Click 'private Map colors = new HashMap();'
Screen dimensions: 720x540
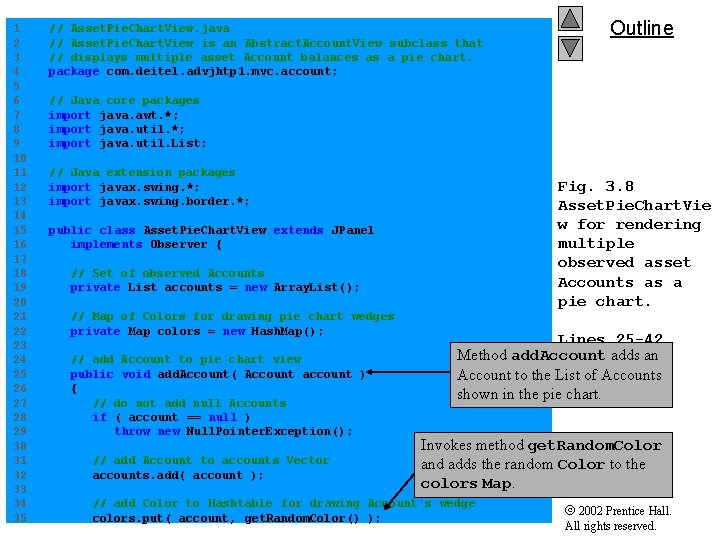[x=197, y=331]
